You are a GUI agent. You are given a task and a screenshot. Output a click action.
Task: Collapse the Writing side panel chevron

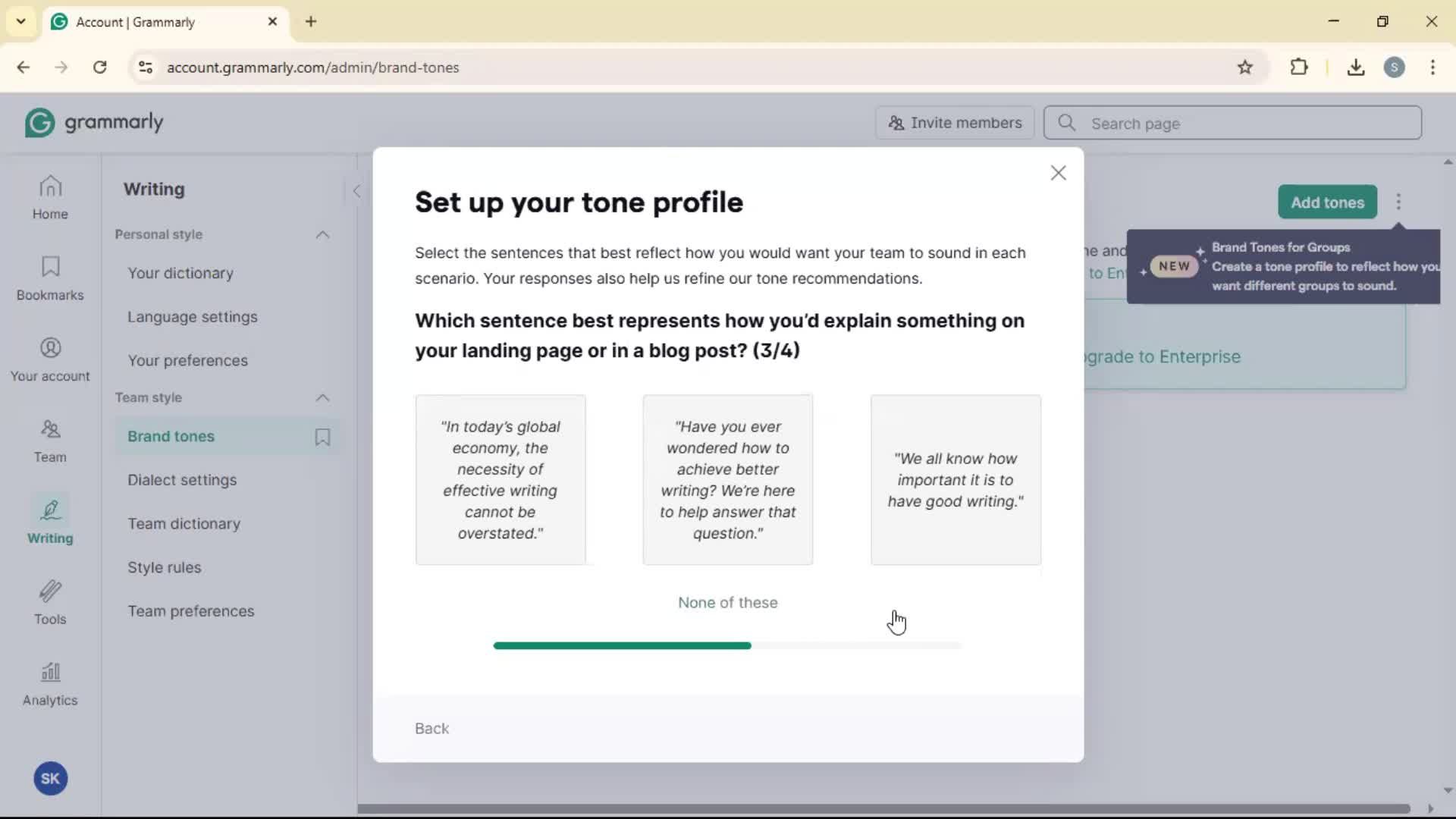tap(356, 191)
